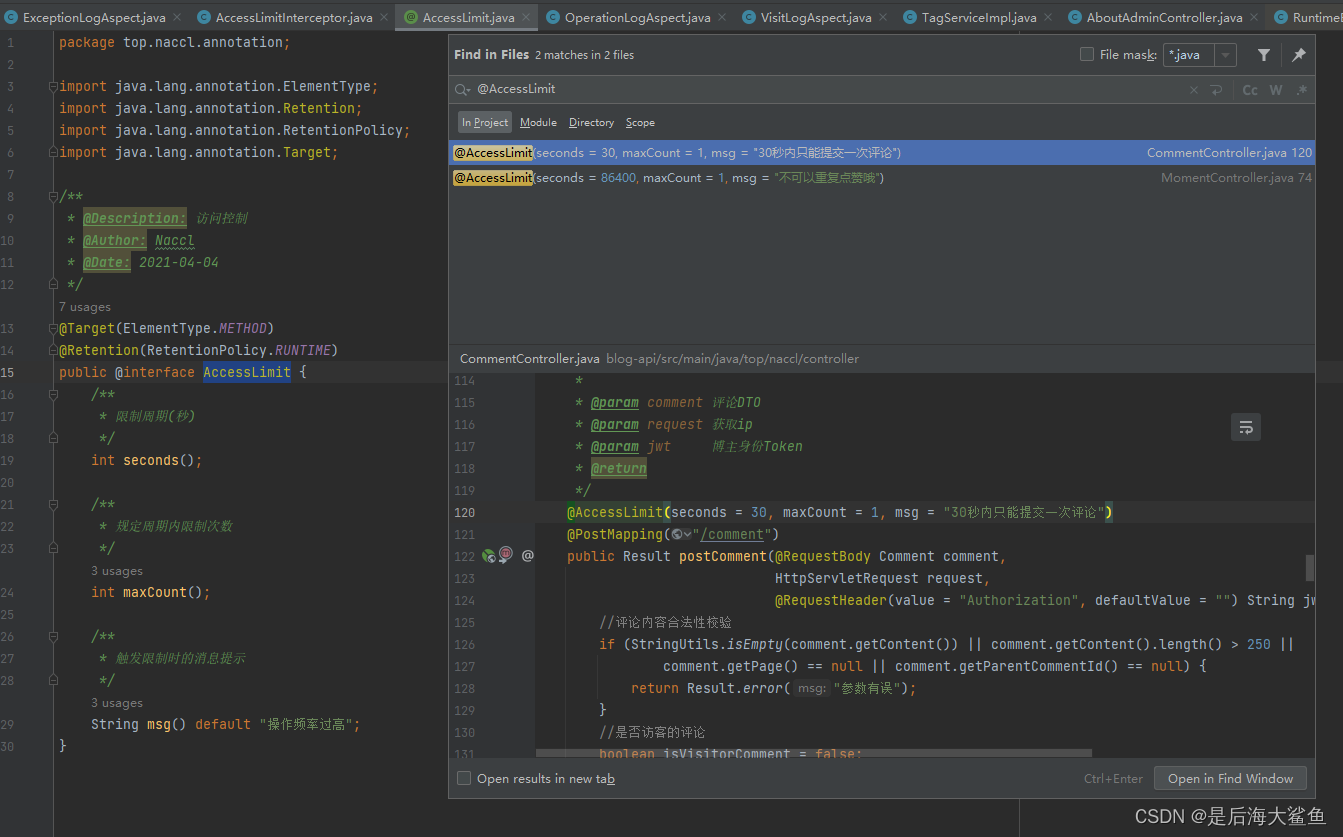
Task: Toggle soft wrap in the preview pane
Action: (1246, 427)
